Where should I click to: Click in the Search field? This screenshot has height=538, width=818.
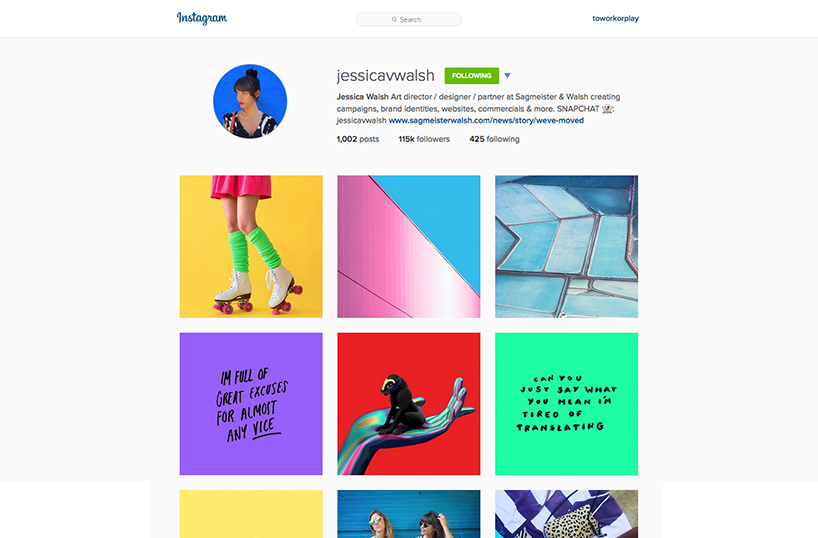[409, 19]
